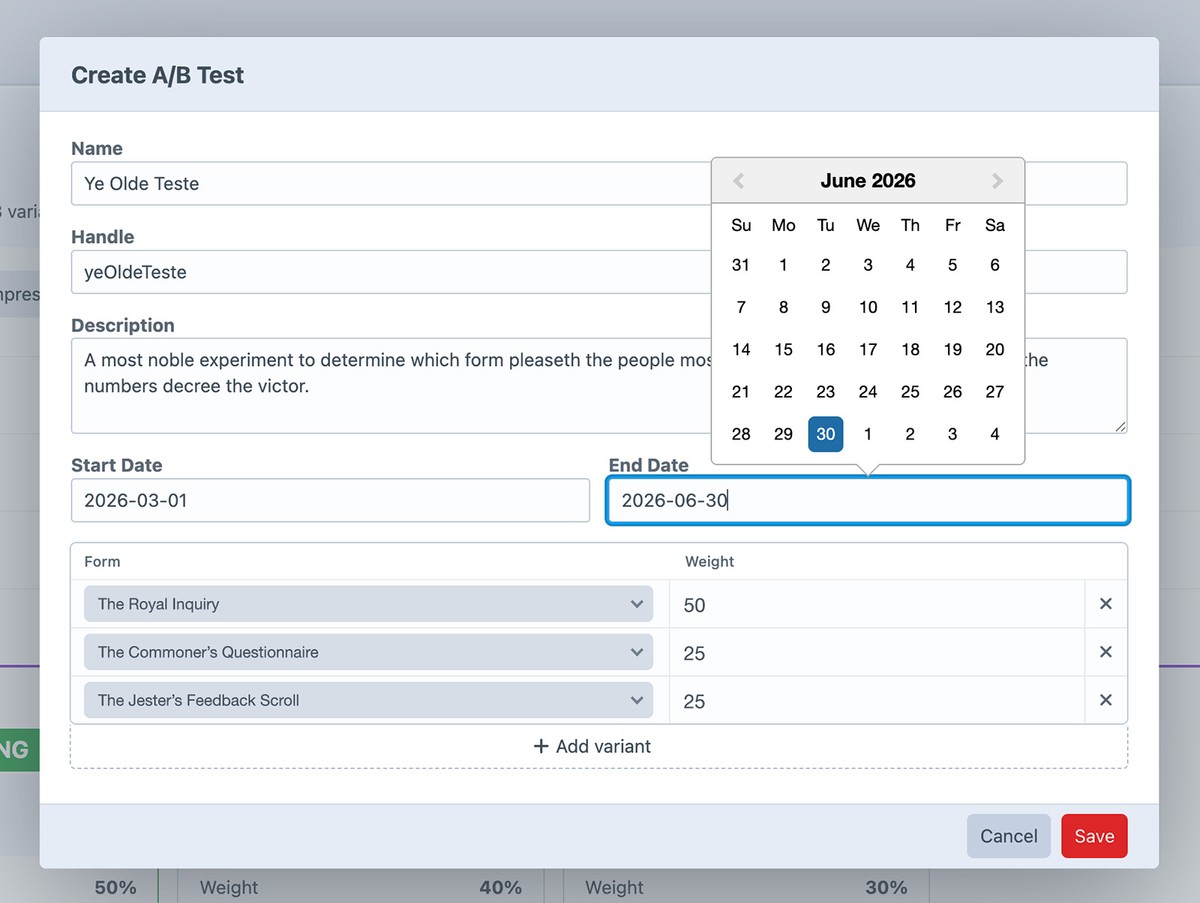Open The Commoner's Questionnaire form dropdown

click(x=369, y=652)
